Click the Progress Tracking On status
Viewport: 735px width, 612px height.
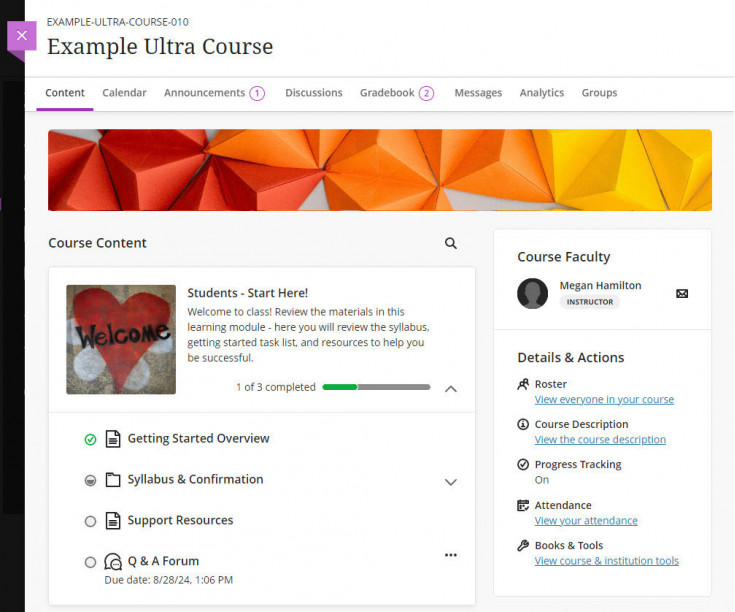[541, 480]
